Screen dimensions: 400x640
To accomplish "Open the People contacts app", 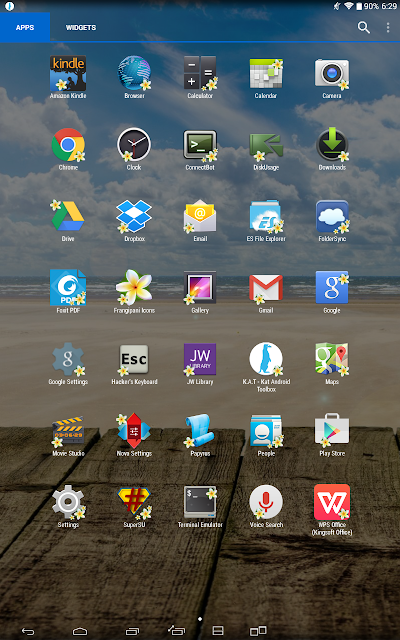I will pos(266,431).
